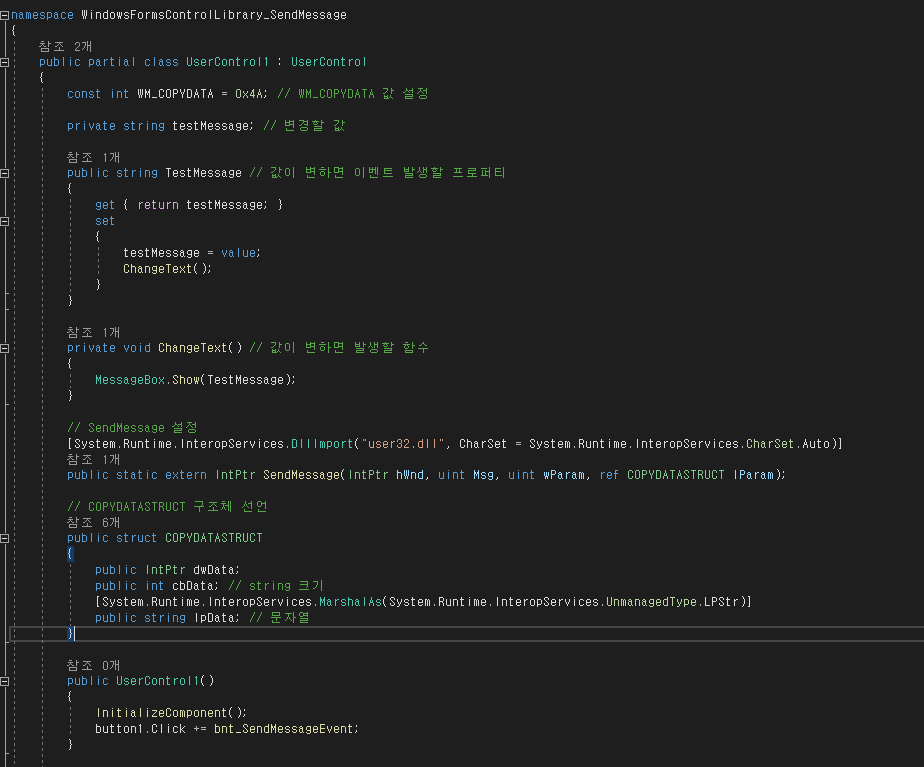Collapse the TestMessage property block
Viewport: 924px width, 767px height.
coord(4,173)
